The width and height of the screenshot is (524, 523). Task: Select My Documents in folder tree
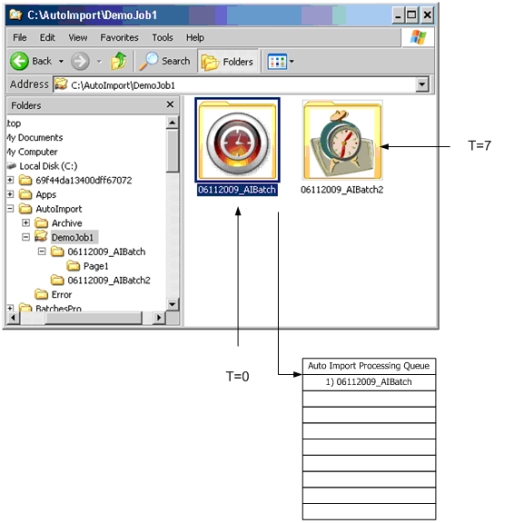click(x=35, y=138)
